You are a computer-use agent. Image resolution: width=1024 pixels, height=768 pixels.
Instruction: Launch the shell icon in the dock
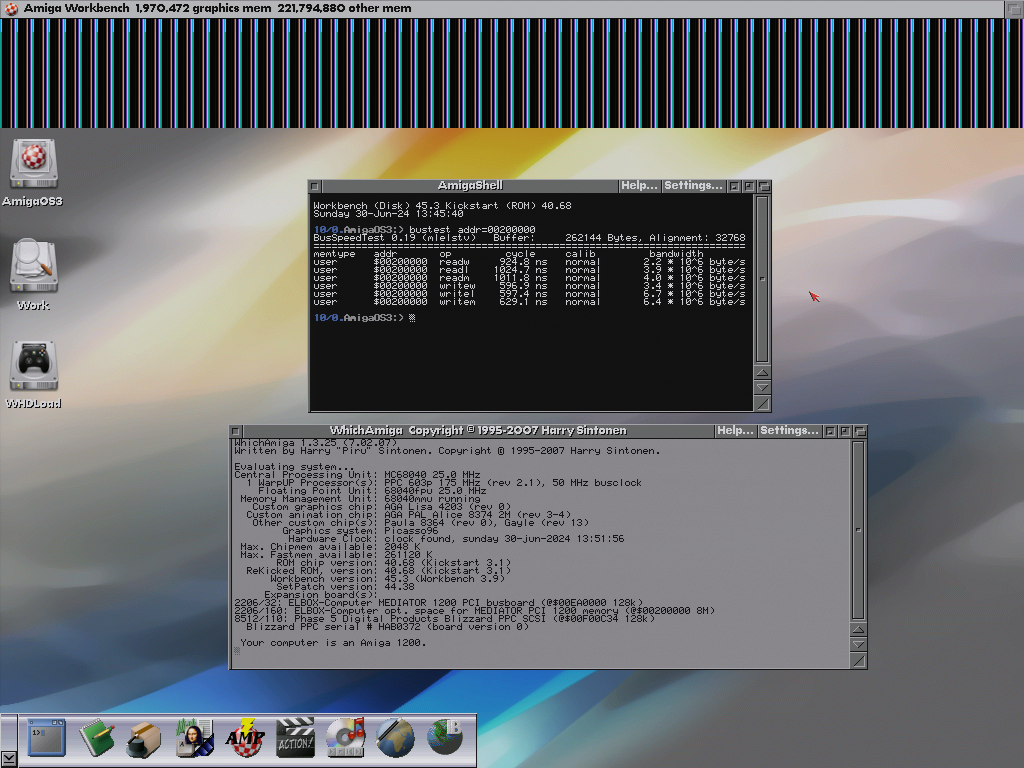(x=46, y=738)
